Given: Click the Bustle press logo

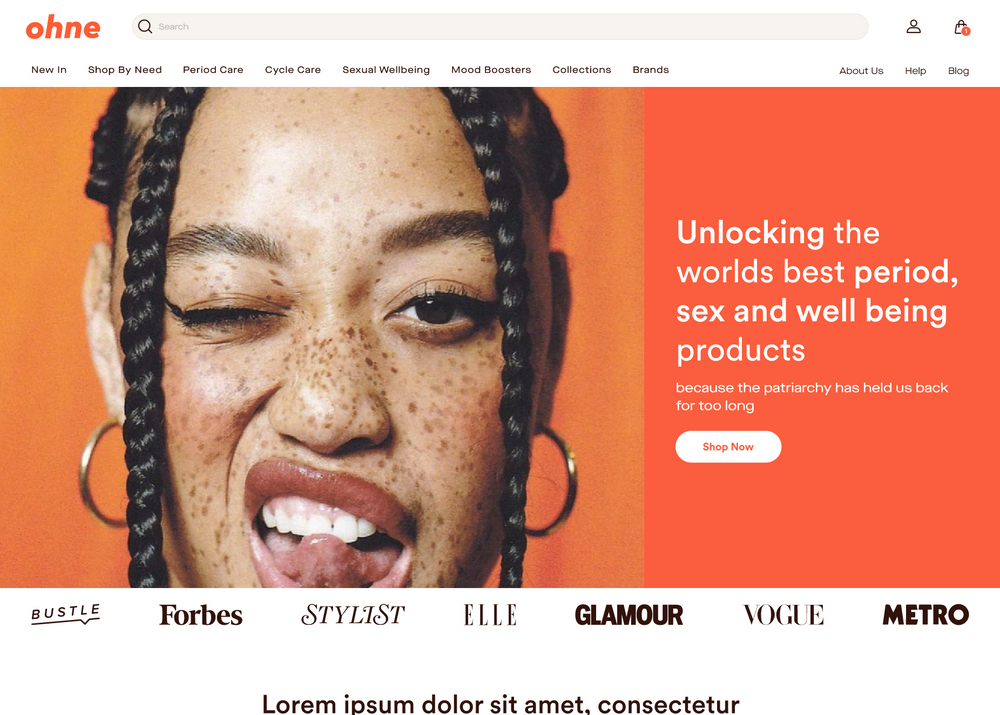Looking at the screenshot, I should pyautogui.click(x=66, y=614).
